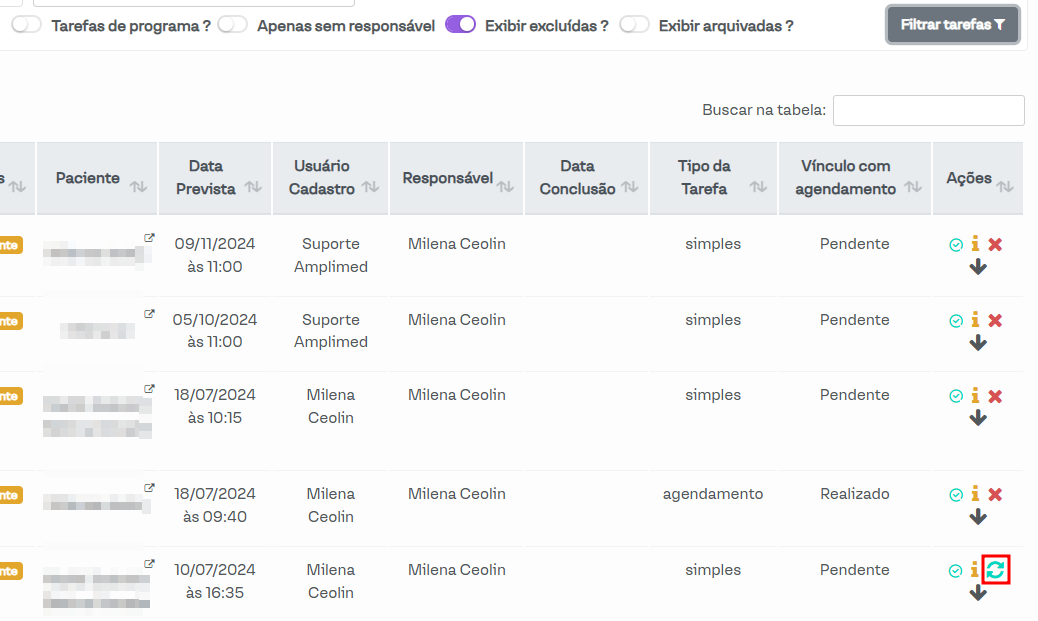This screenshot has width=1038, height=621.
Task: Sort table by 'Responsável' column header
Action: [x=457, y=178]
